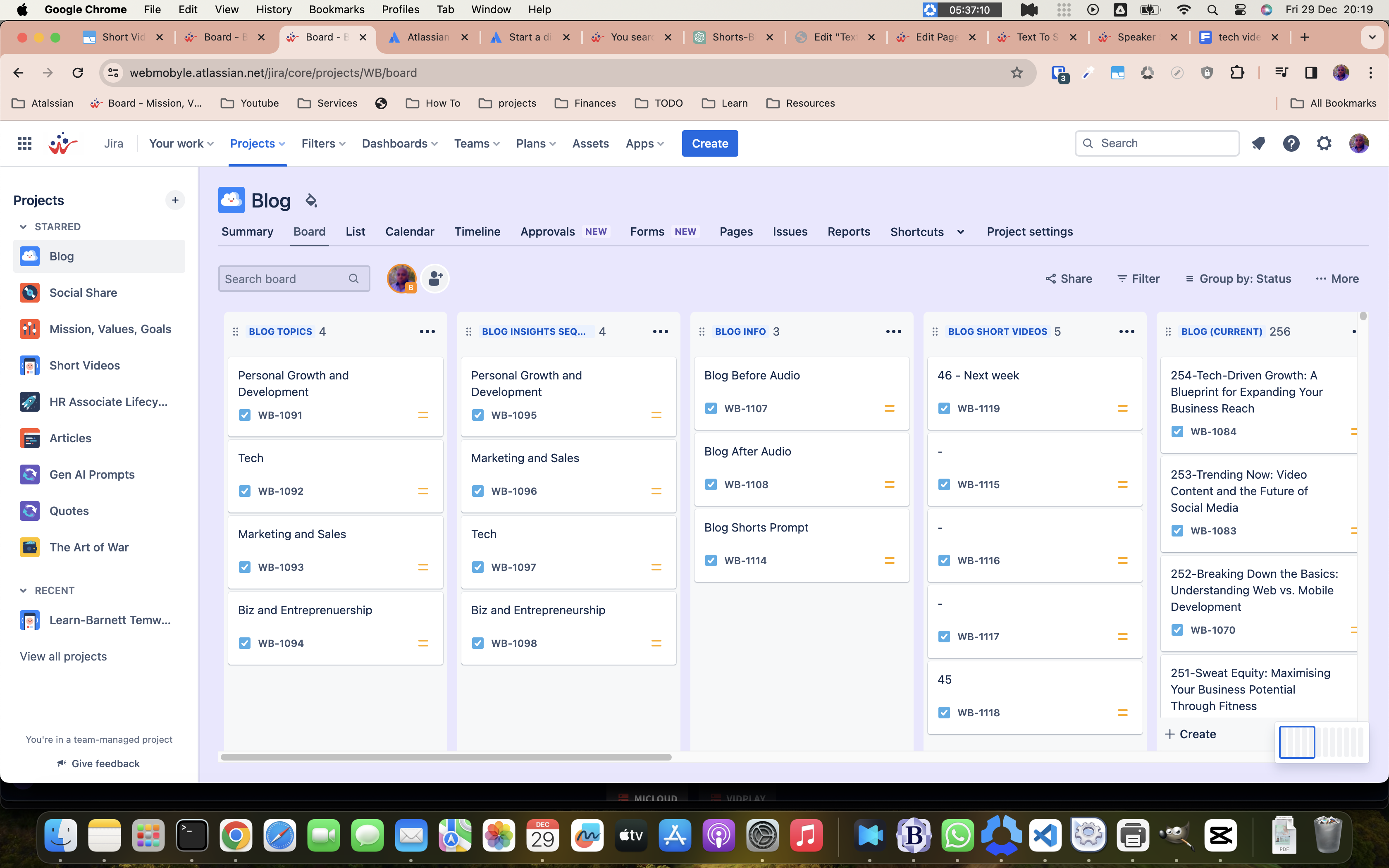The width and height of the screenshot is (1389, 868).
Task: Open the Blog Short Videos column more menu
Action: [1126, 331]
